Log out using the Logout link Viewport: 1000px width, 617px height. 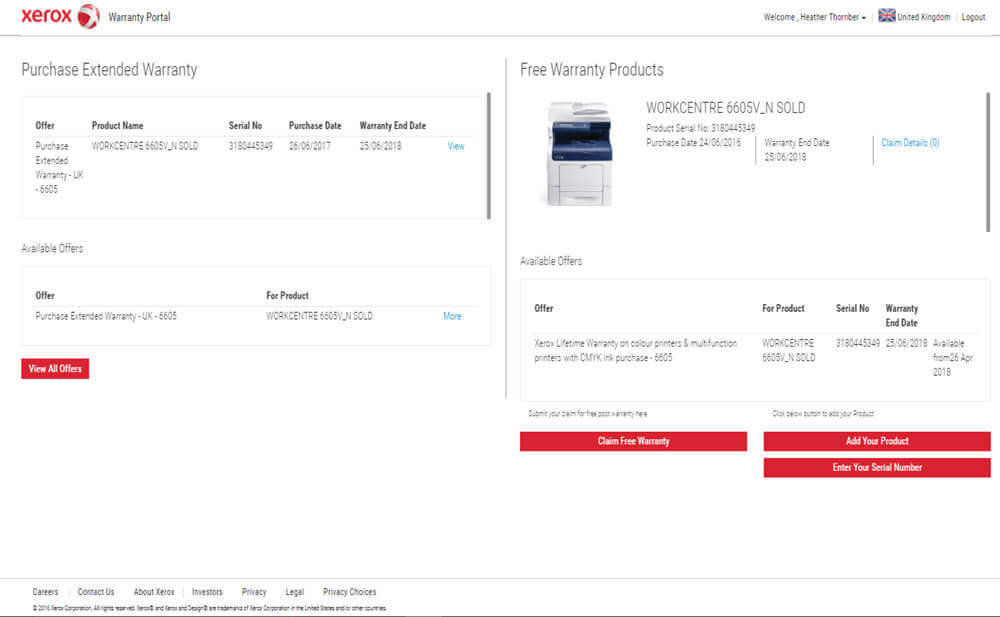973,17
